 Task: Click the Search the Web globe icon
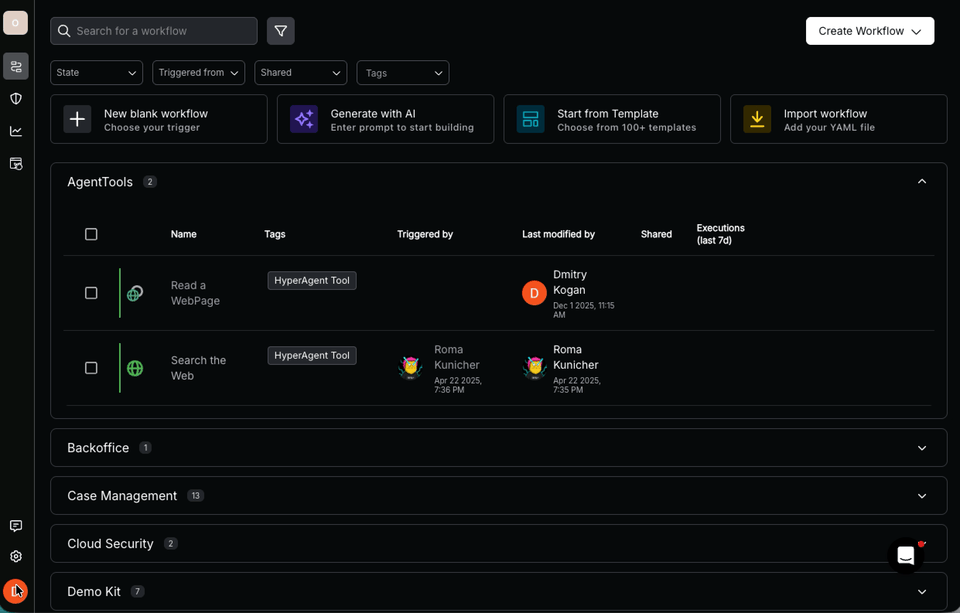[135, 368]
